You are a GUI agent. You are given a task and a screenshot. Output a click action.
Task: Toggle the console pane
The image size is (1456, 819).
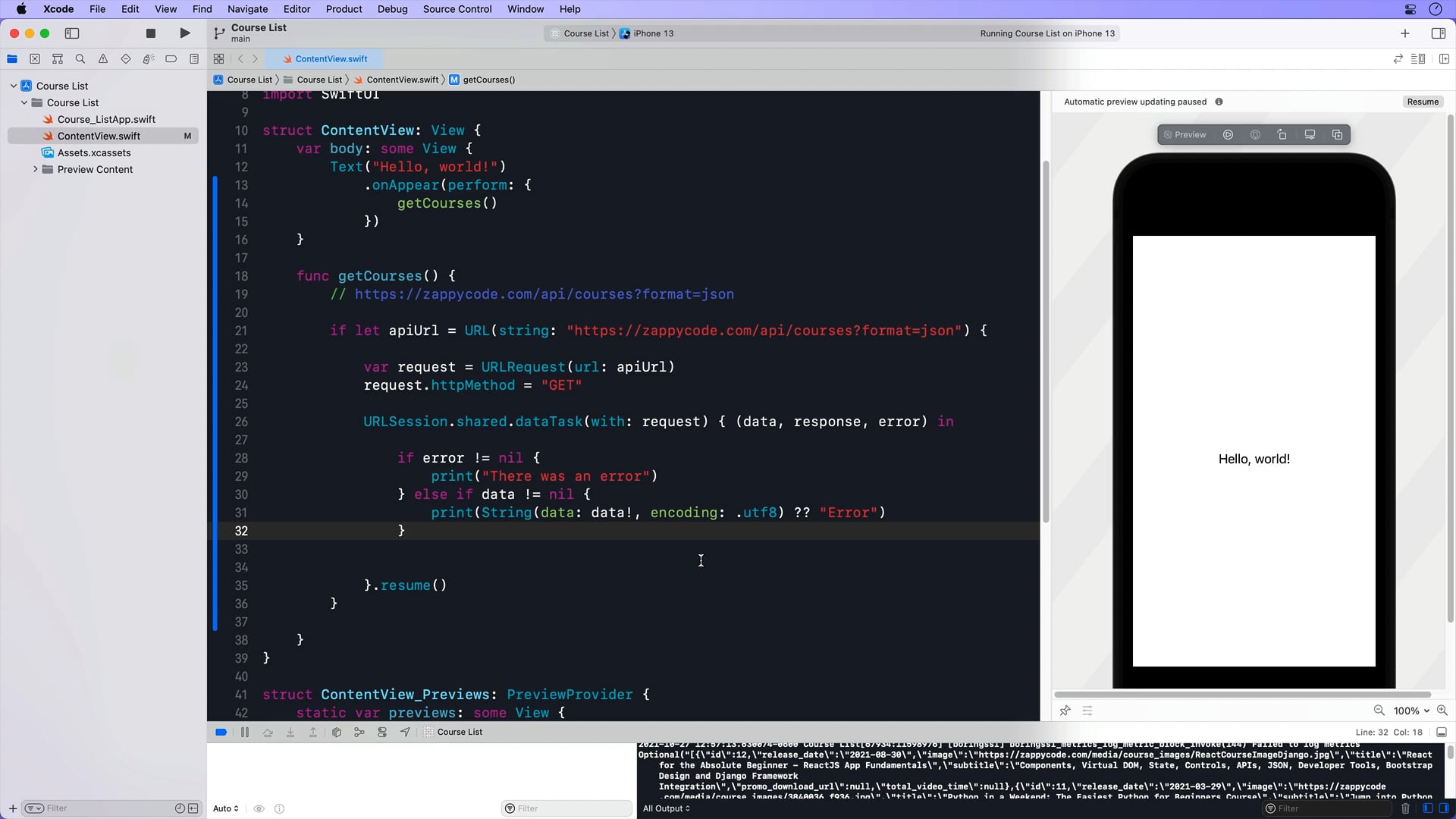tap(1444, 809)
